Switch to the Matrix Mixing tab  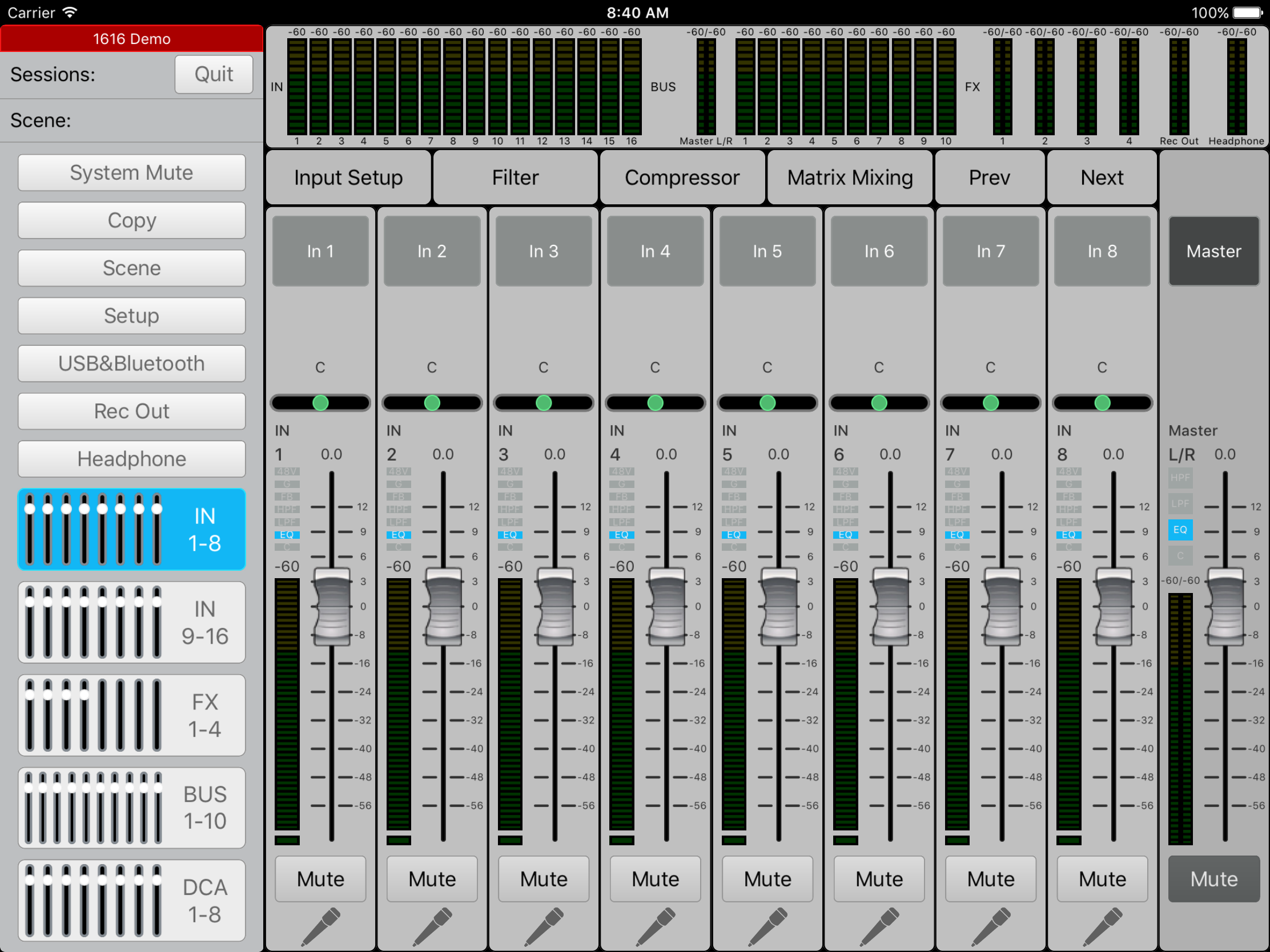click(x=849, y=178)
